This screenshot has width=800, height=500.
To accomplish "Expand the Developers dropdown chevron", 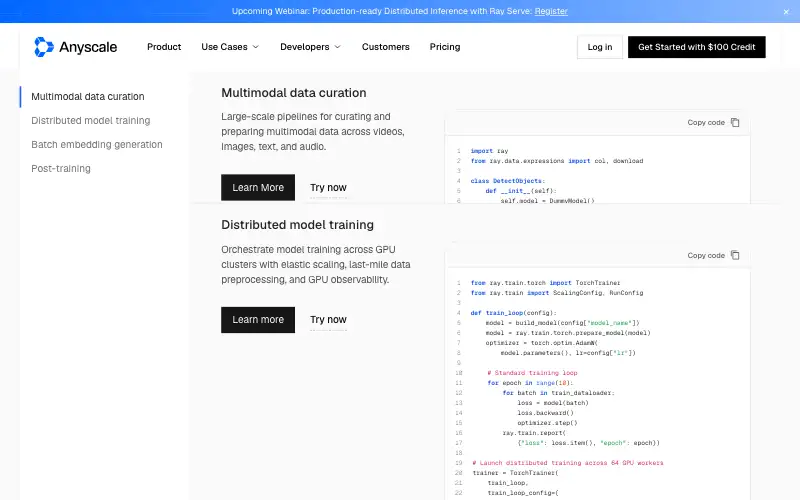I will pyautogui.click(x=337, y=47).
